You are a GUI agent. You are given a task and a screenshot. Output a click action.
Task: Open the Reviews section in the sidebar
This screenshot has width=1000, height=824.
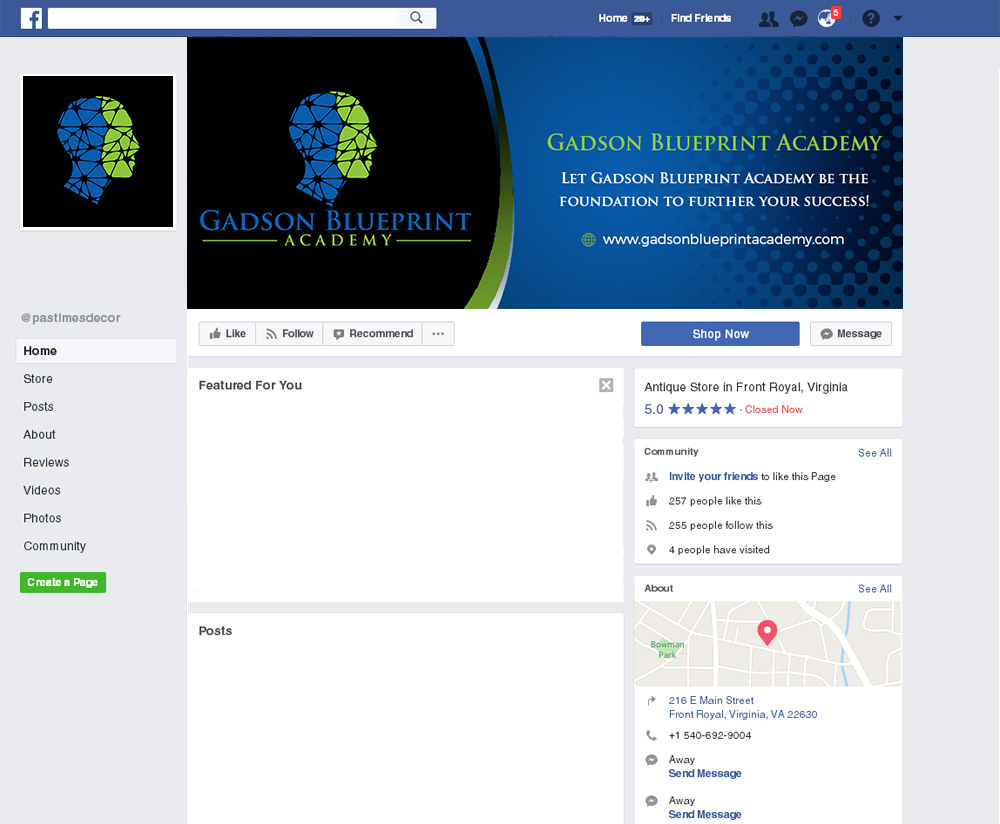pos(46,462)
